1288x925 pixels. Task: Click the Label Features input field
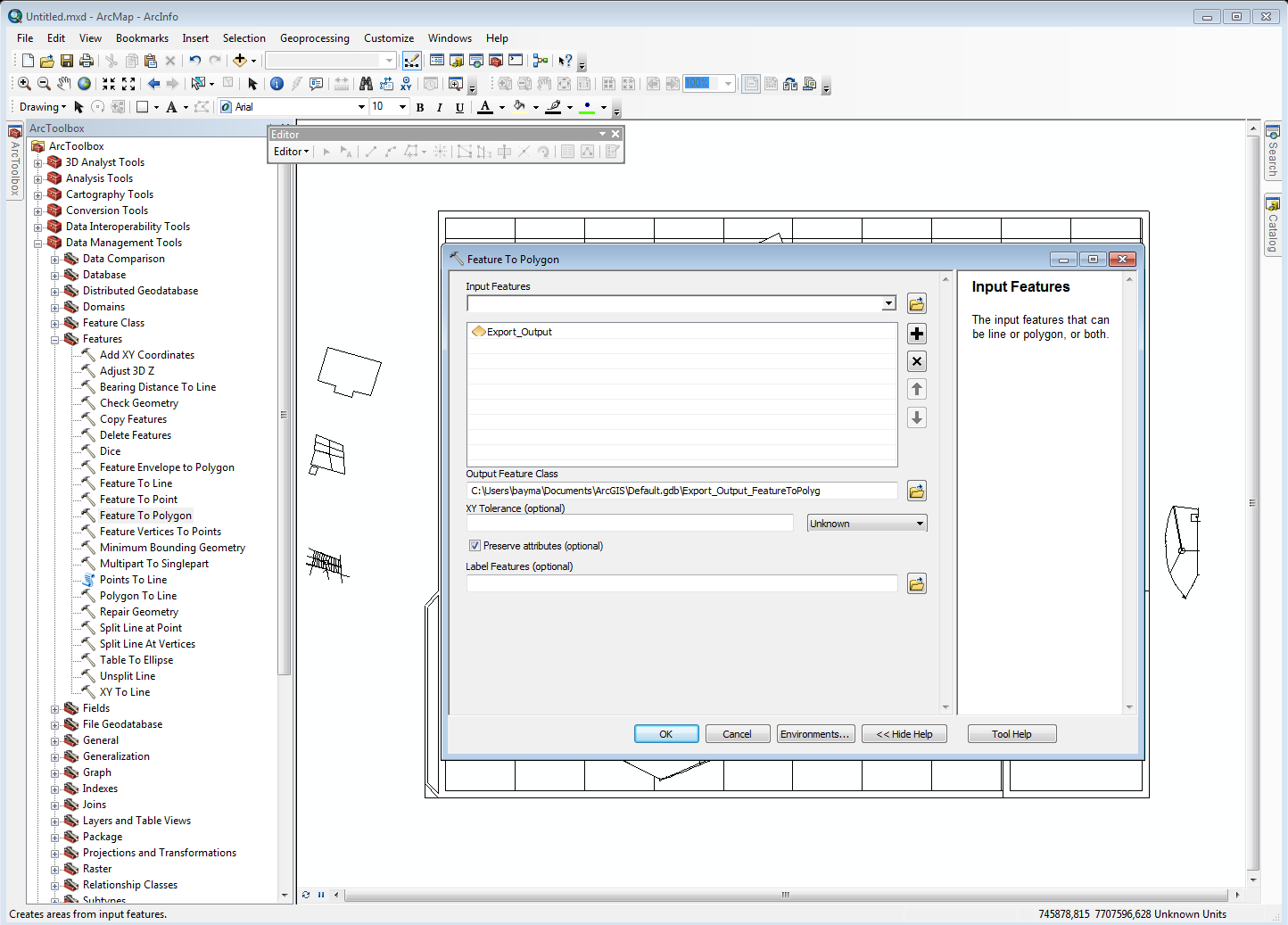[x=682, y=583]
